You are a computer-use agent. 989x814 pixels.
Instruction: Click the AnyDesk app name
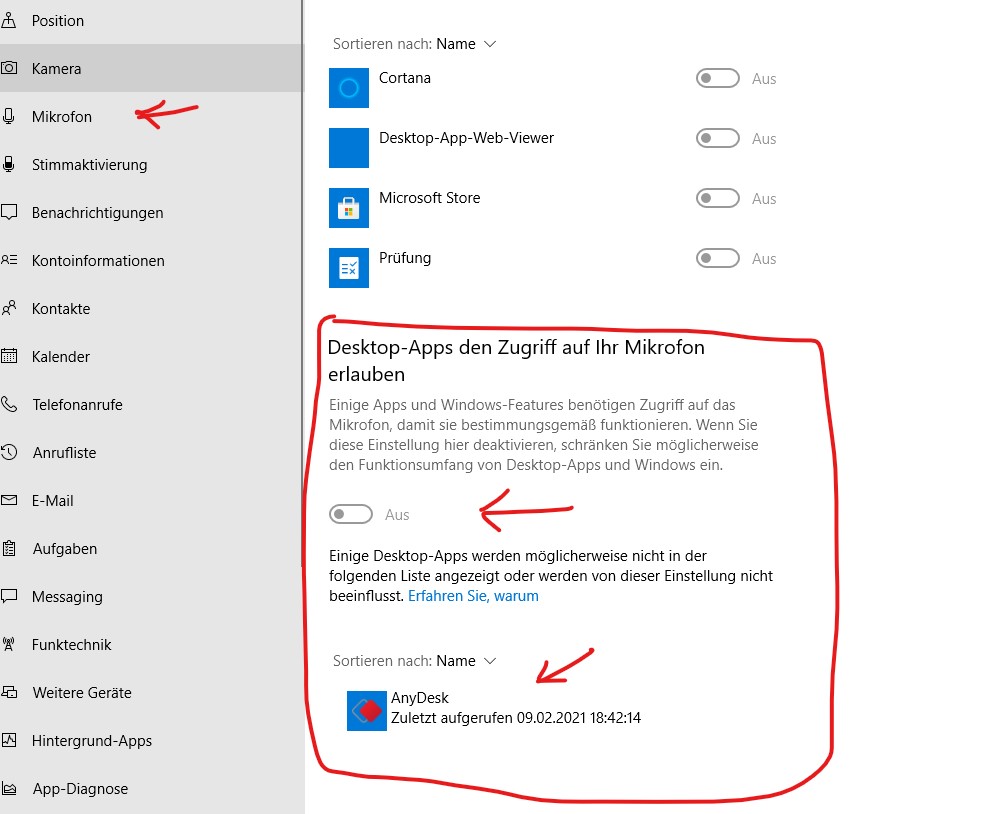pyautogui.click(x=419, y=697)
